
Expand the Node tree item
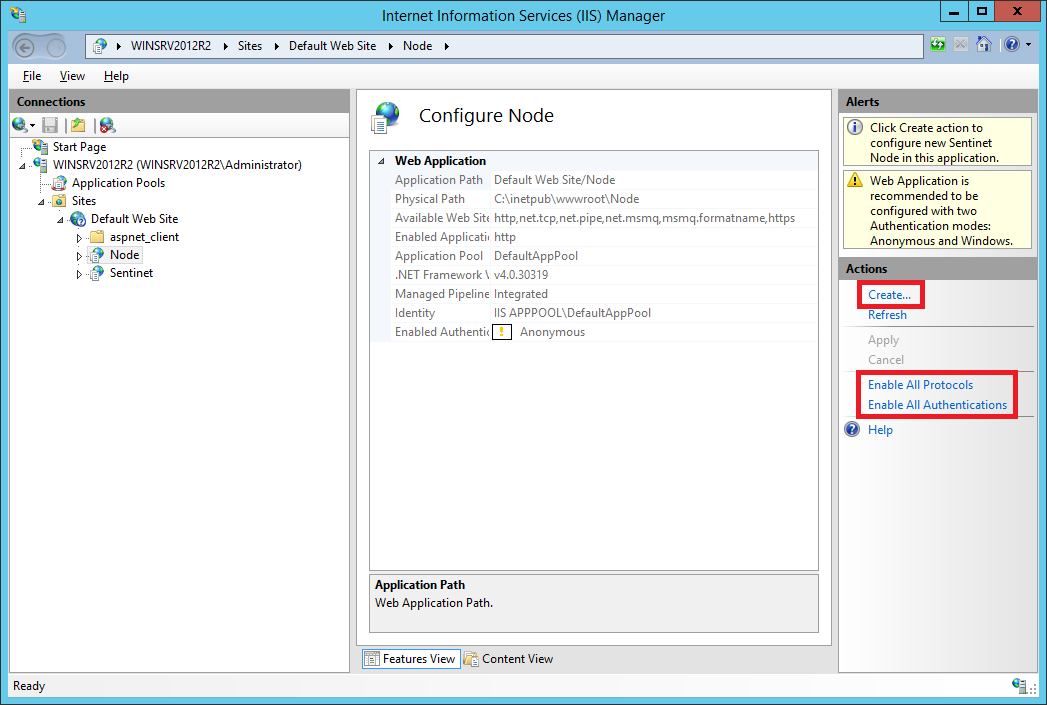79,256
